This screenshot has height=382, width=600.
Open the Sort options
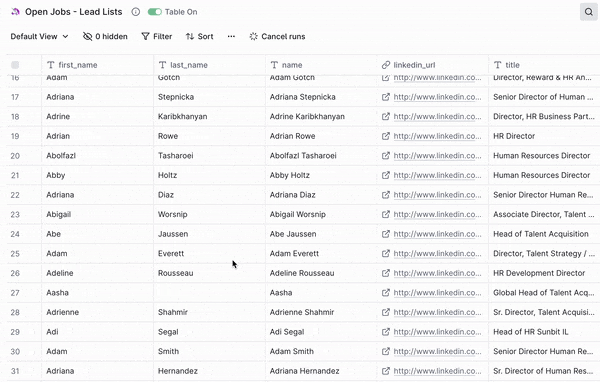(199, 36)
